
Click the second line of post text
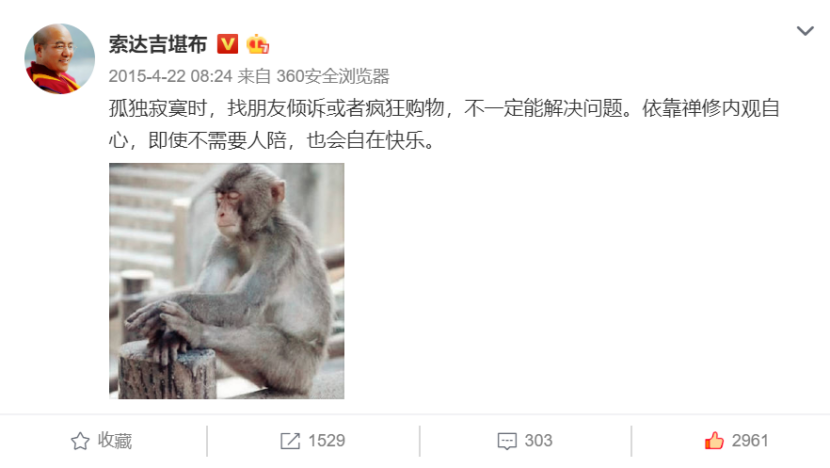(272, 140)
